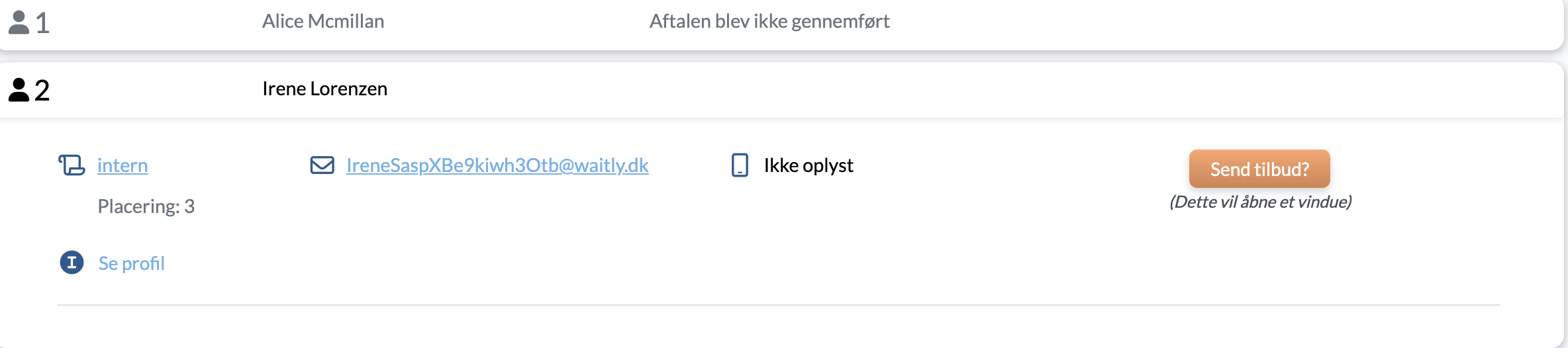This screenshot has width=1568, height=348.
Task: Click the scroll list icon beside intern
Action: (72, 165)
